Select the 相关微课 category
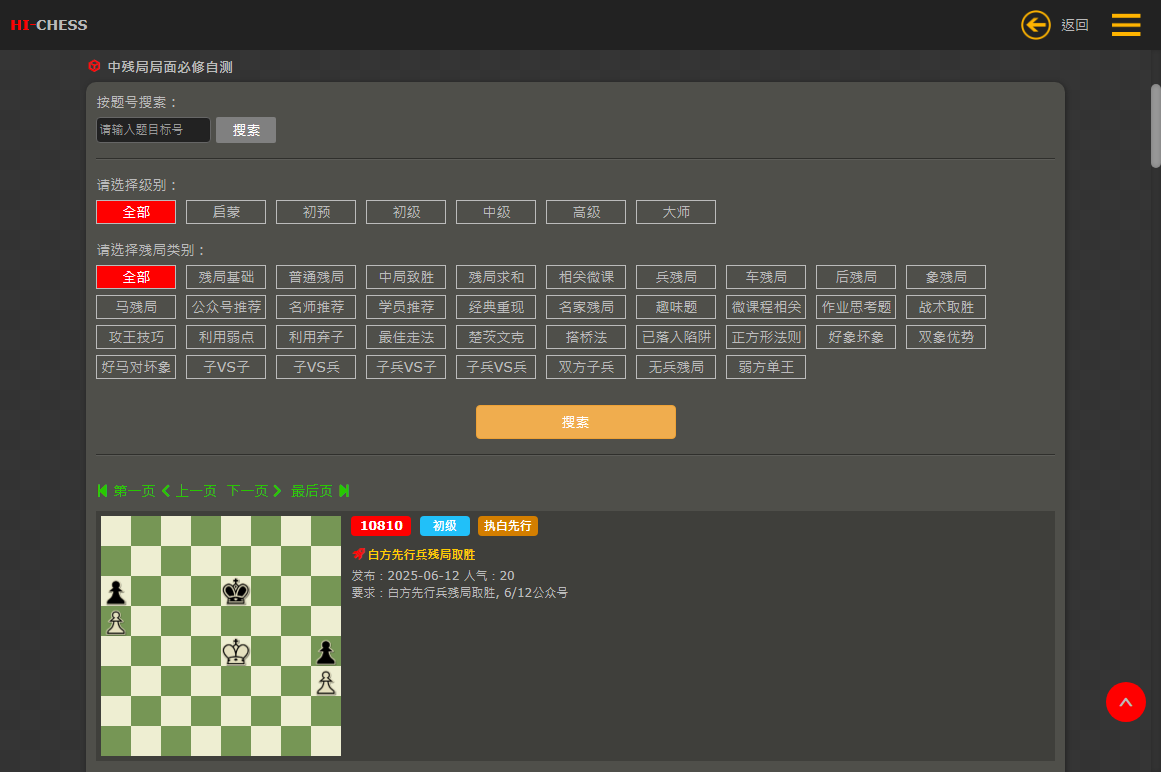The width and height of the screenshot is (1161, 772). [586, 277]
